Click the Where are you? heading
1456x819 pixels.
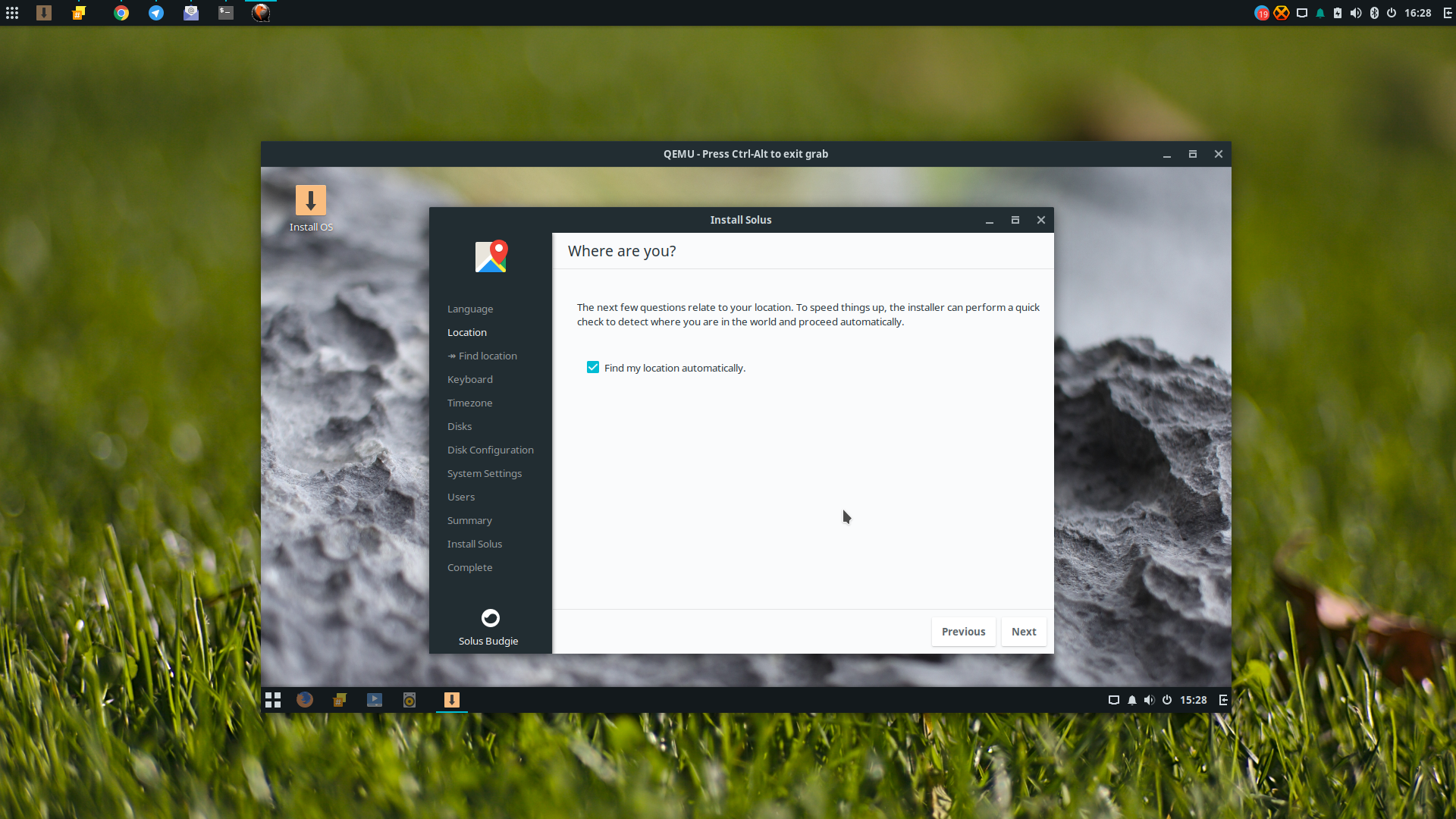click(x=622, y=251)
